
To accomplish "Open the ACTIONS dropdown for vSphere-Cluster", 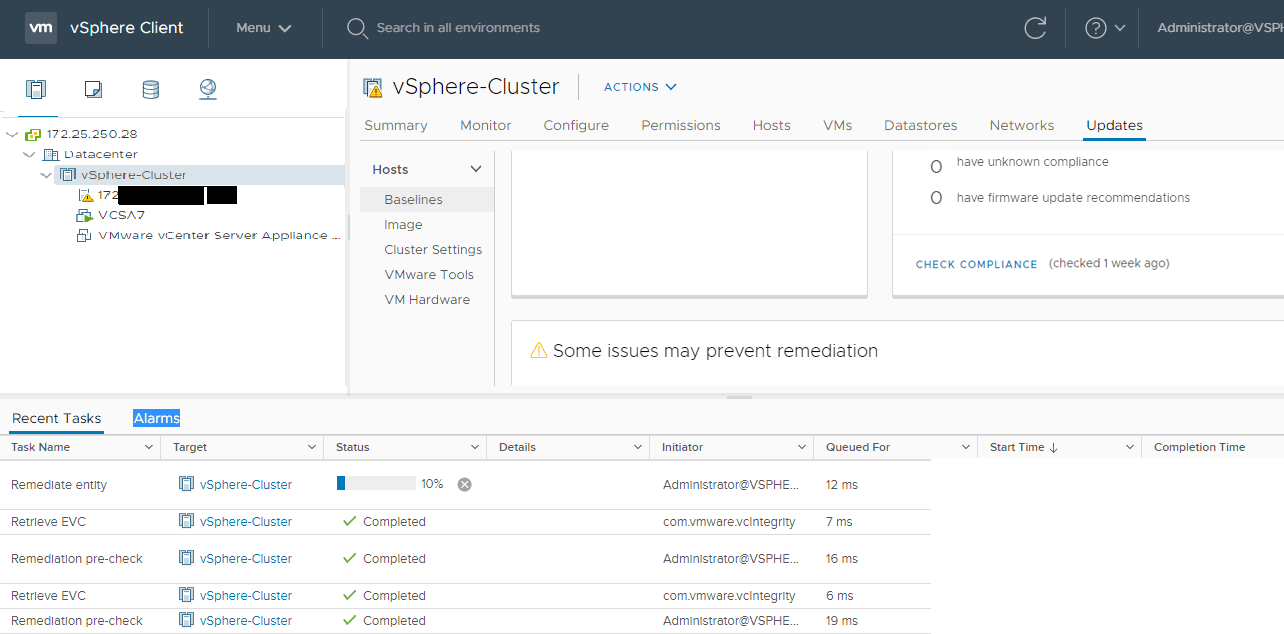I will (640, 87).
